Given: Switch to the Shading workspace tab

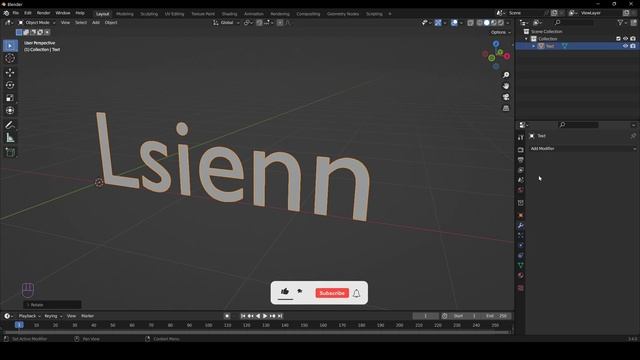Looking at the screenshot, I should point(229,14).
